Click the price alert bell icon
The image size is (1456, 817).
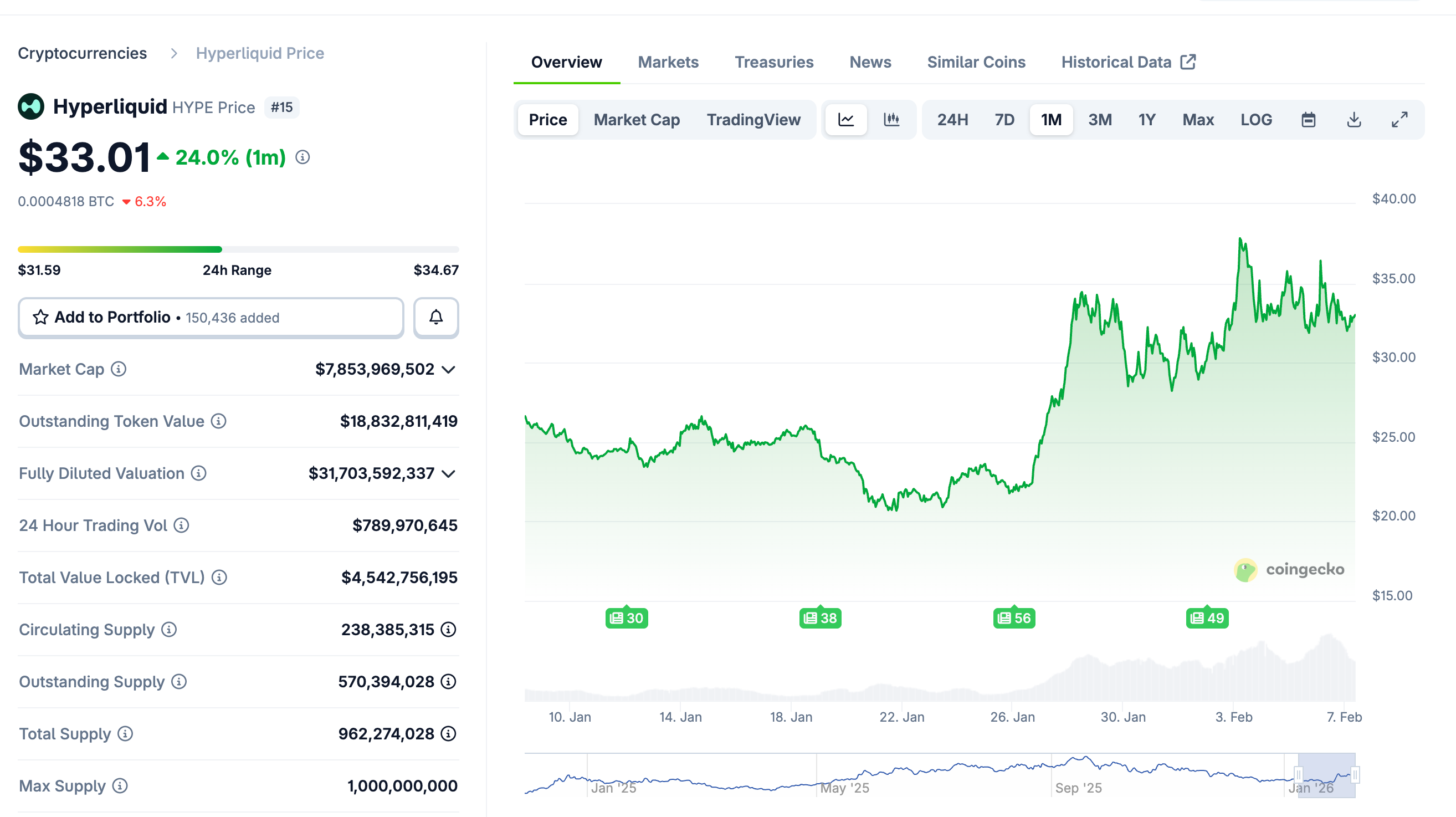click(x=436, y=317)
